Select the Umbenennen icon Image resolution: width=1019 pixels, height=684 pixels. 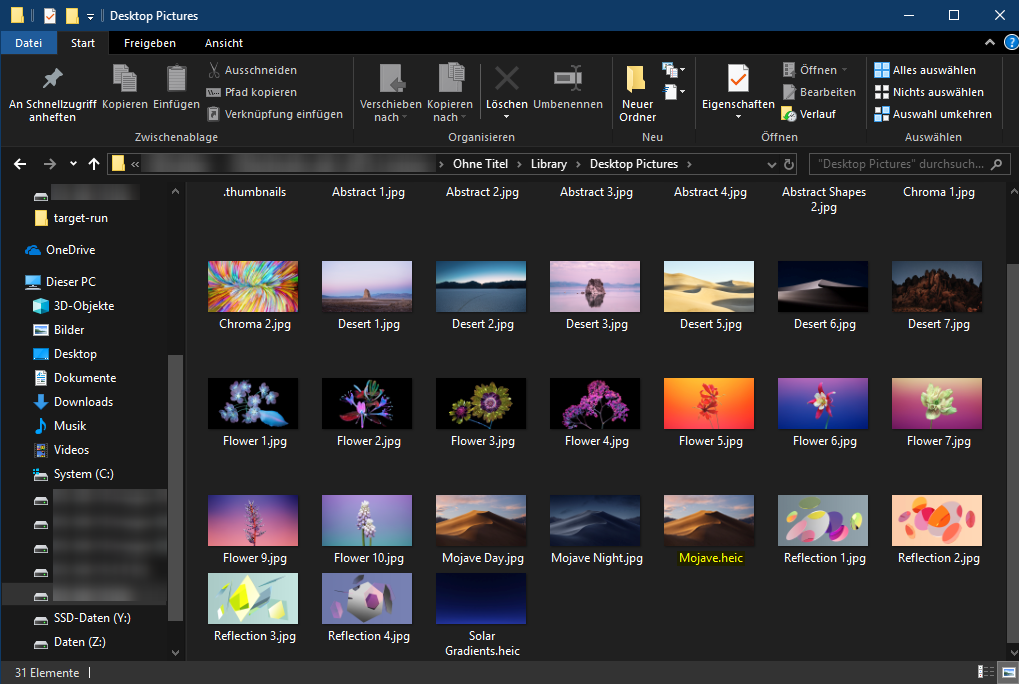[x=569, y=77]
